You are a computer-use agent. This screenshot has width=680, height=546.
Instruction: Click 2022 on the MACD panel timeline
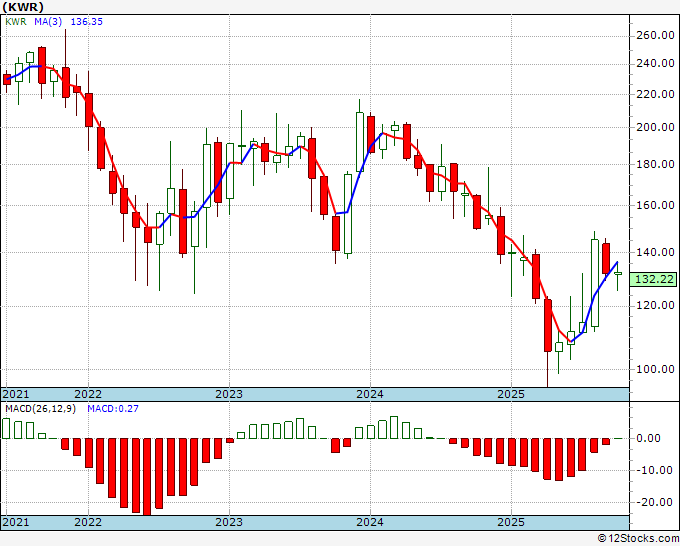point(88,522)
